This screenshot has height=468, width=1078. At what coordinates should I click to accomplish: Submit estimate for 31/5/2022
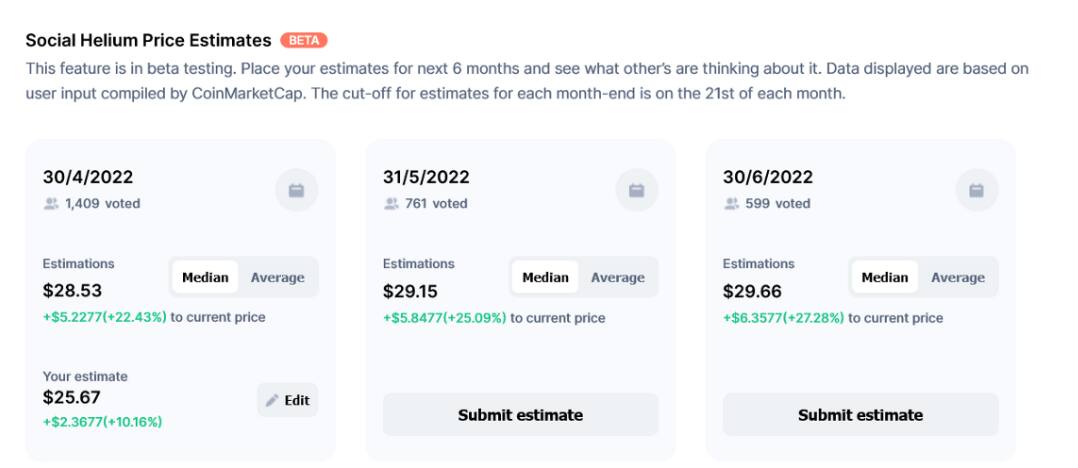coord(520,415)
